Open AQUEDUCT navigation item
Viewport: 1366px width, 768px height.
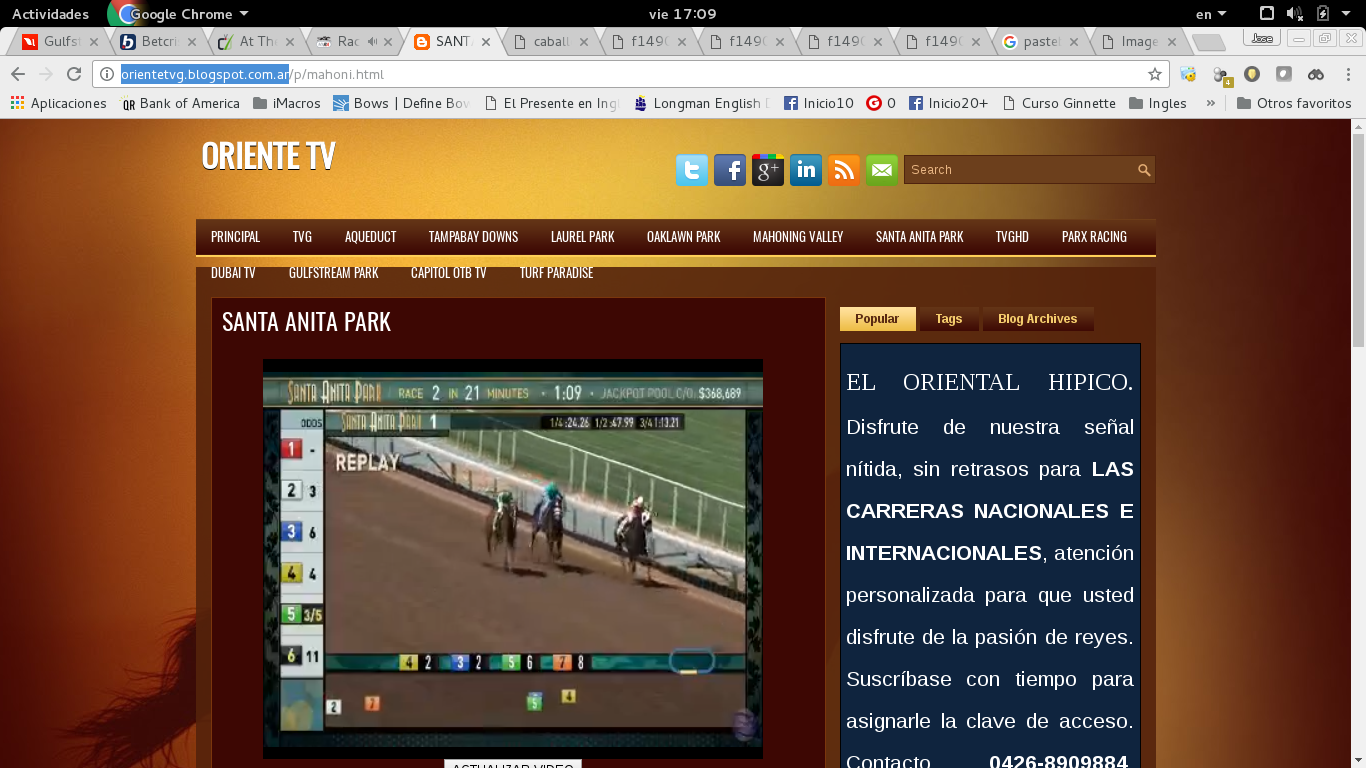tap(370, 237)
